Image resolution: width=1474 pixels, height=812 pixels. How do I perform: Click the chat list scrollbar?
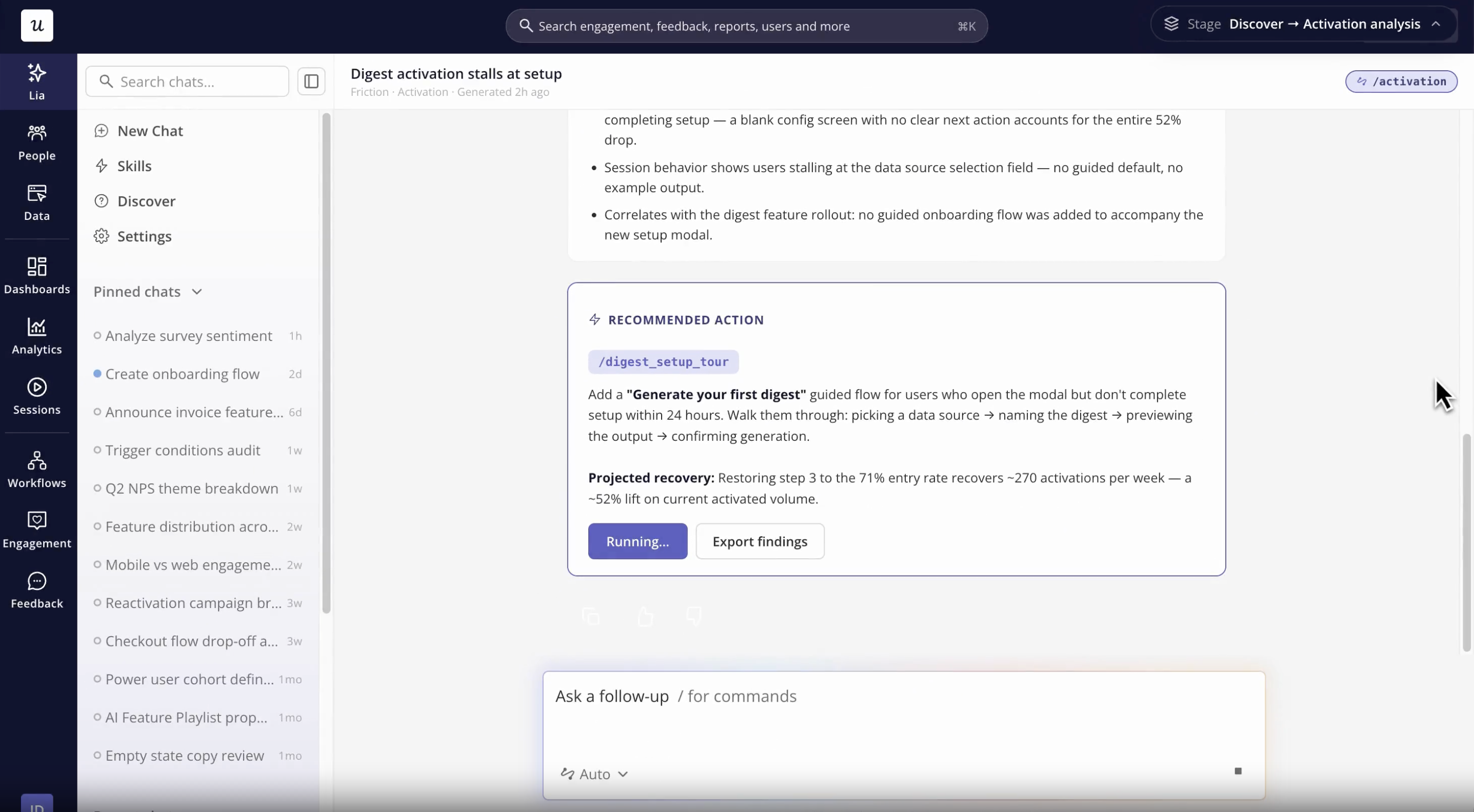326,363
